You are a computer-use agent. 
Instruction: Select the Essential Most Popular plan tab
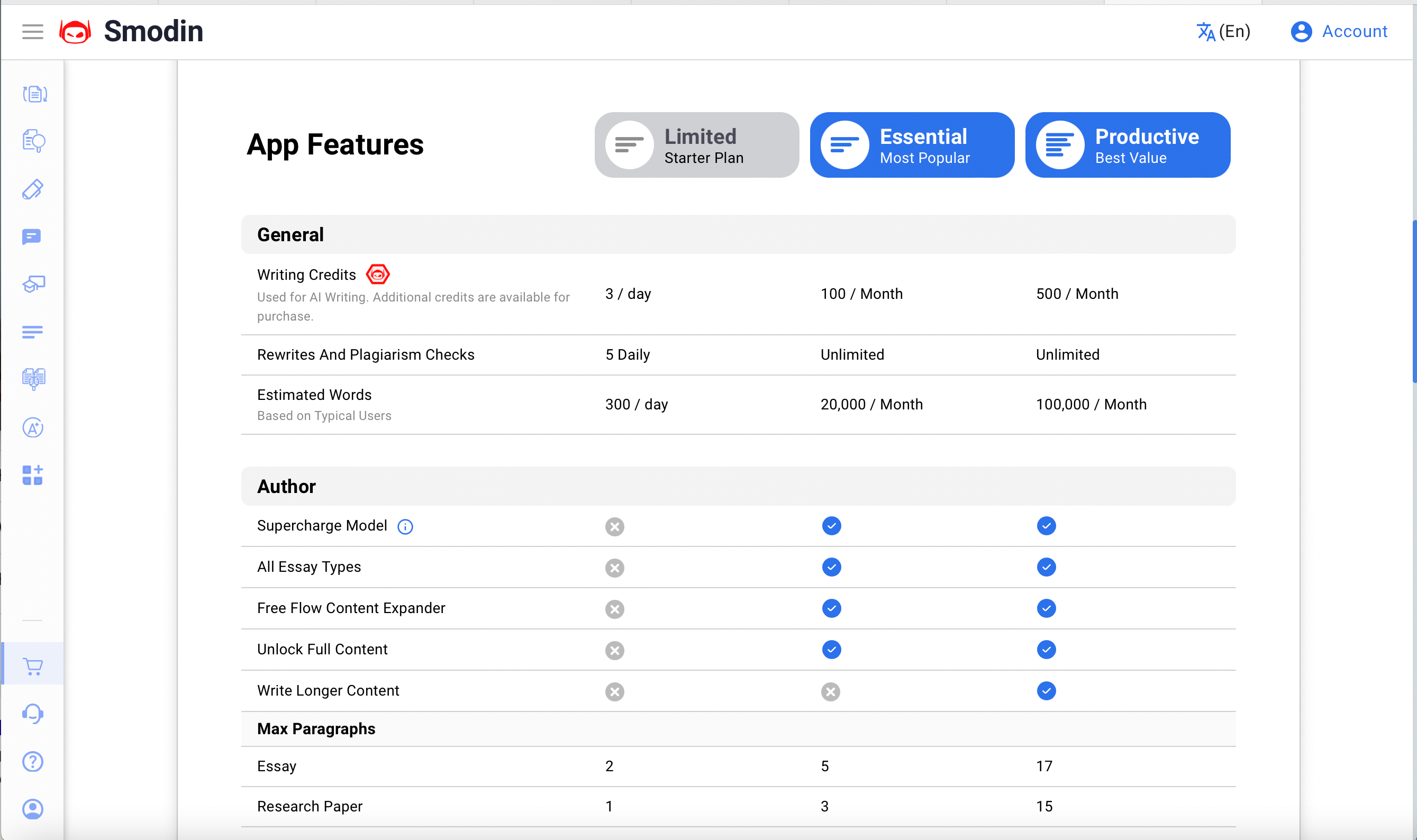click(x=911, y=145)
